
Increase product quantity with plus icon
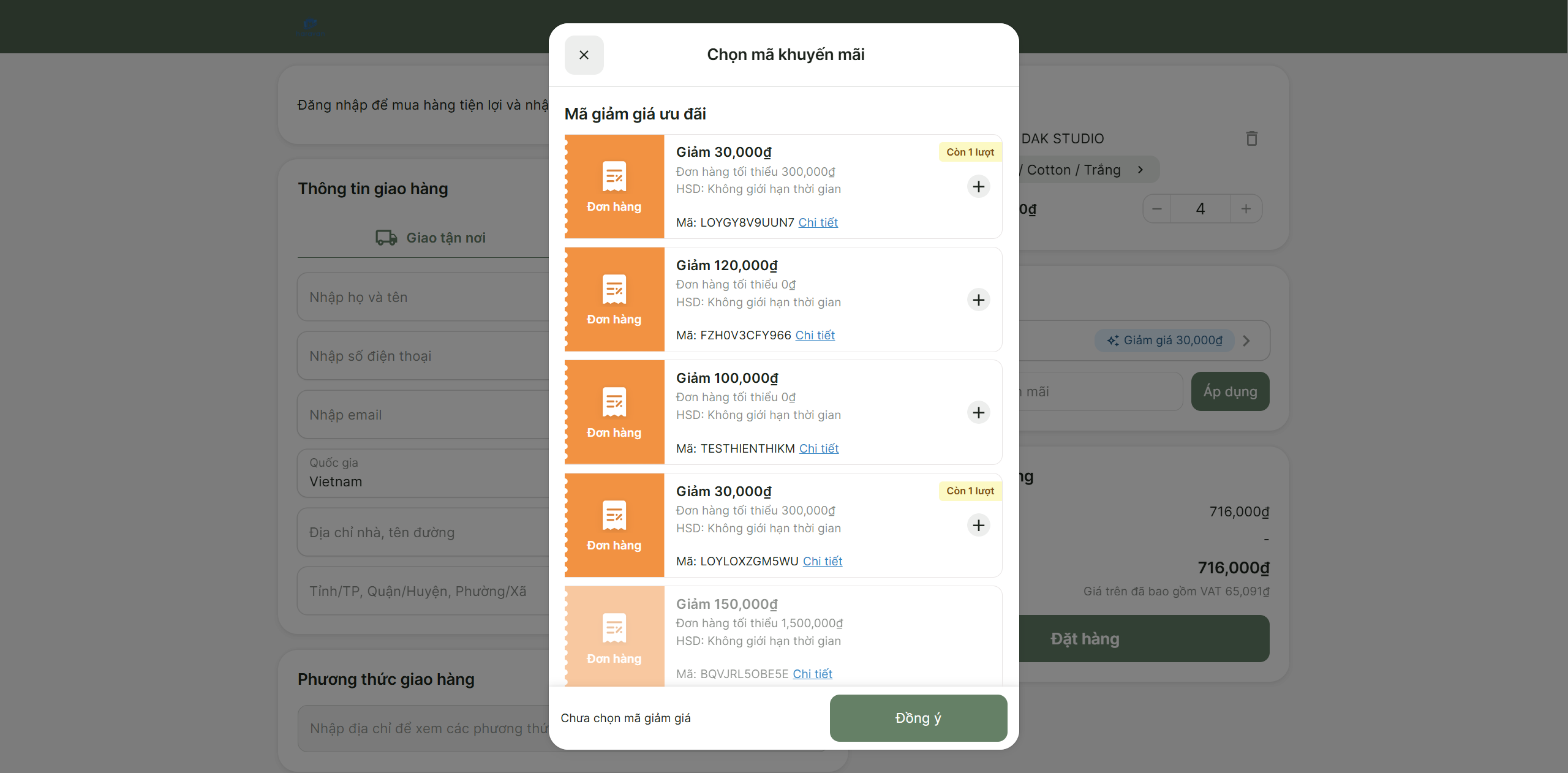pos(1246,209)
